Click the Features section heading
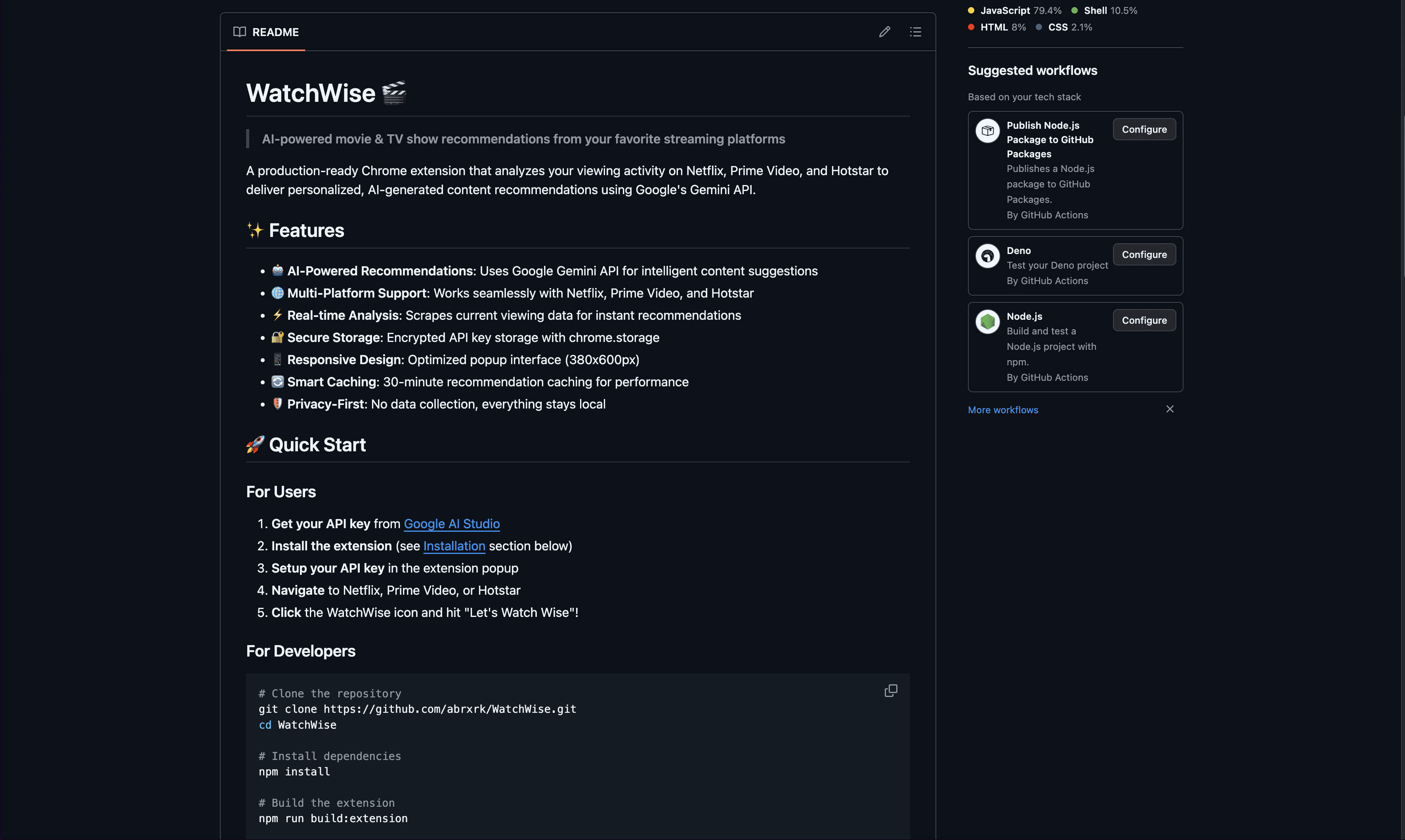Screen dimensions: 1405x840 295,230
